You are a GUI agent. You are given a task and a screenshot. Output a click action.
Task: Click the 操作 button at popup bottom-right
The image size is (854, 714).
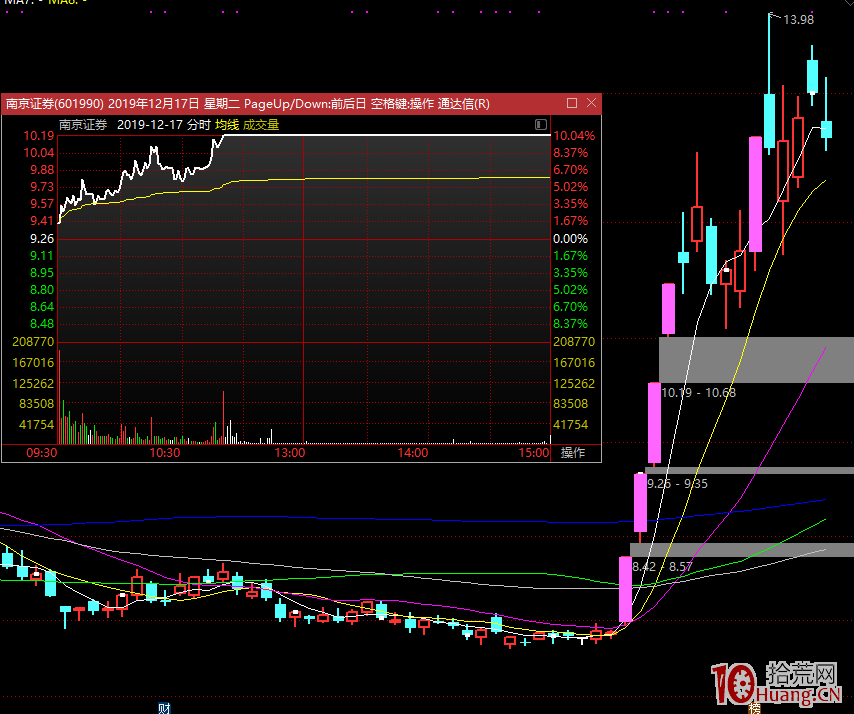coord(573,453)
